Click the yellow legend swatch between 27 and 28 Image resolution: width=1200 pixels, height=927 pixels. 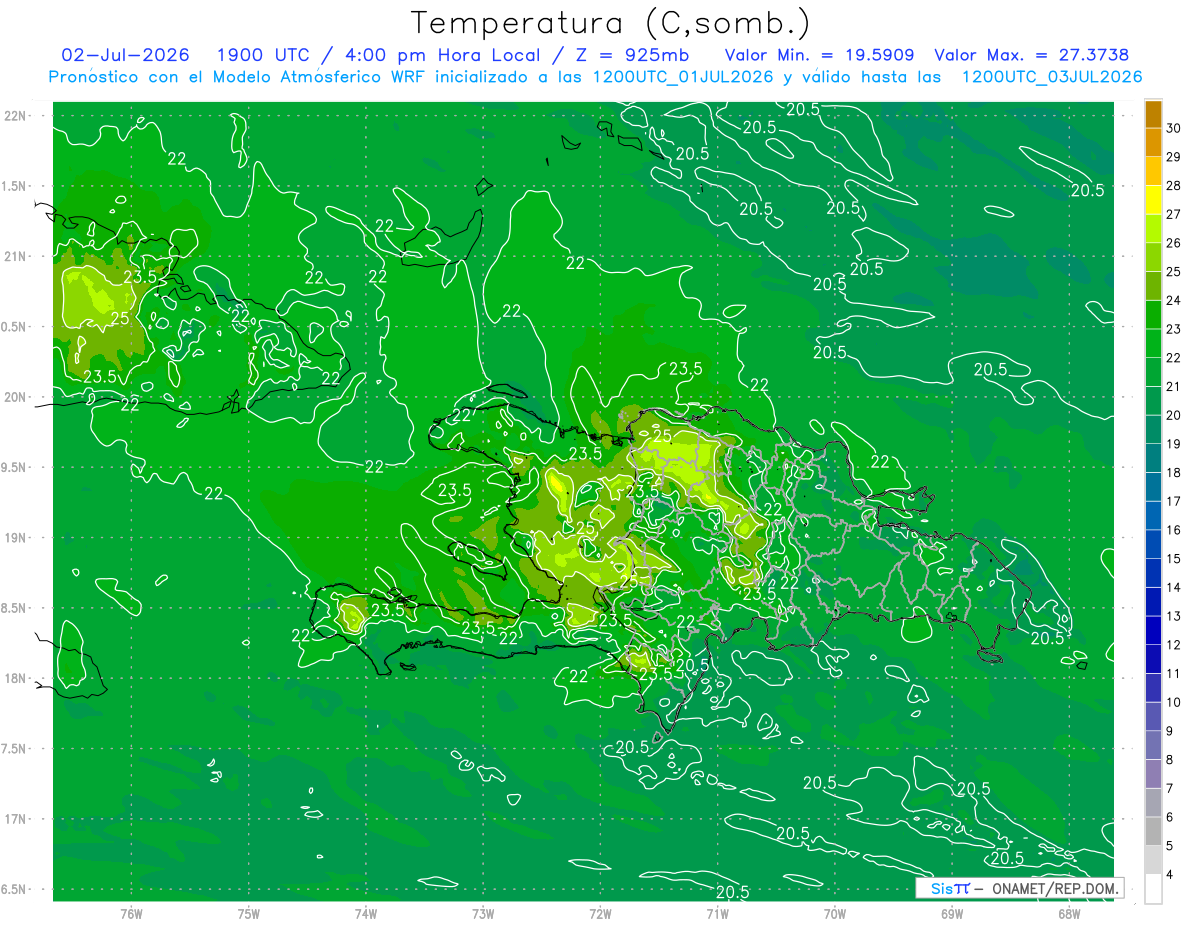[x=1153, y=200]
